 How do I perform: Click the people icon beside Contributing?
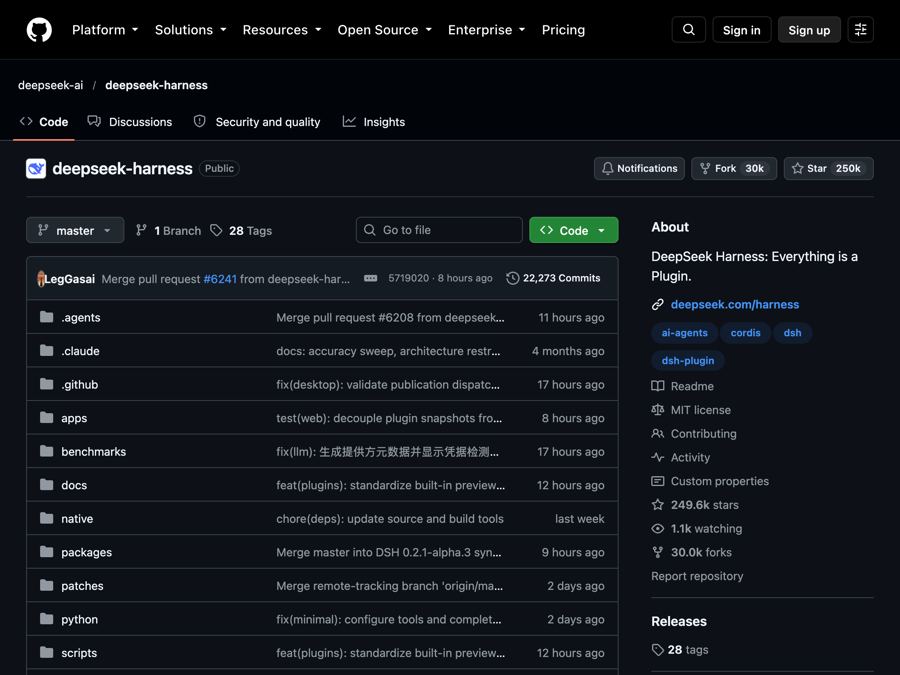[658, 434]
